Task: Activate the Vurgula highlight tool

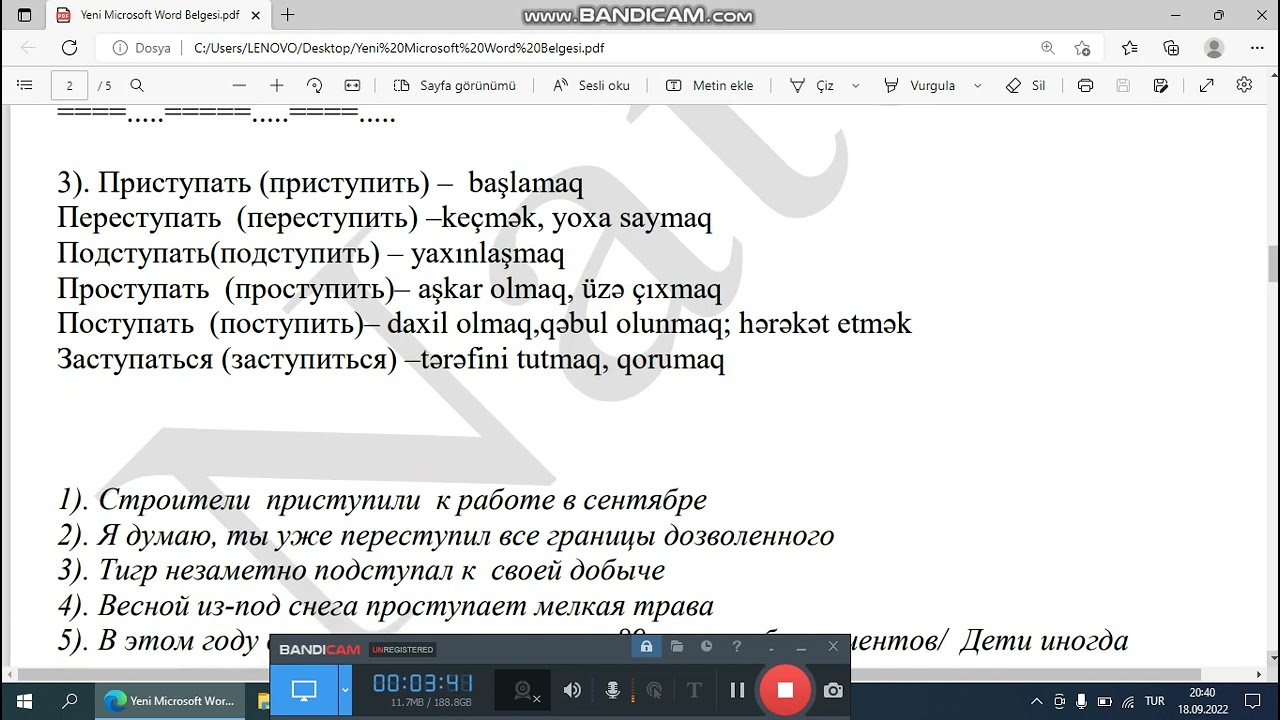Action: (920, 86)
